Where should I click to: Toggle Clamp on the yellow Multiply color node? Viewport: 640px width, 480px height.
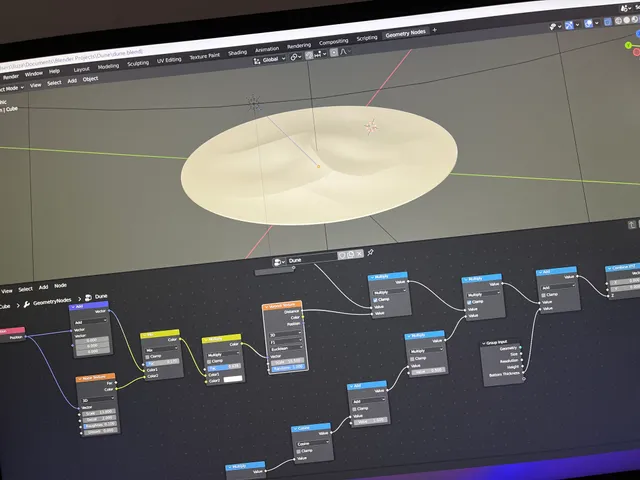pyautogui.click(x=209, y=362)
